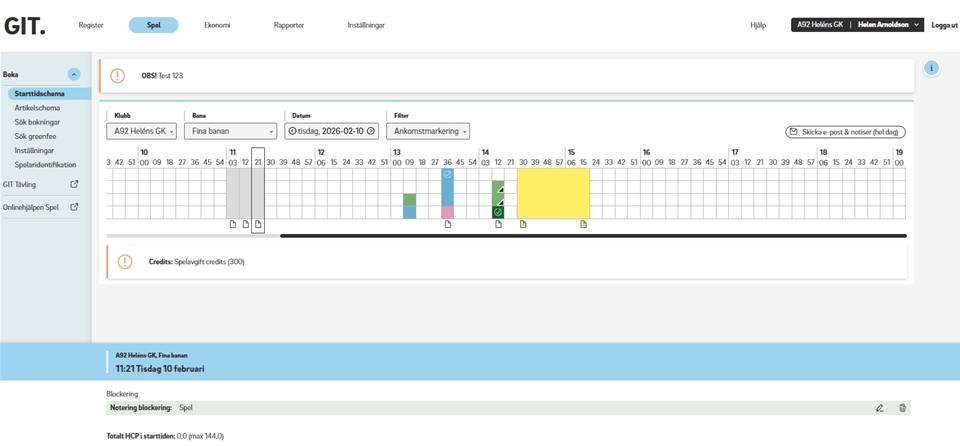Select the yellow blocked time slot area

pyautogui.click(x=553, y=193)
